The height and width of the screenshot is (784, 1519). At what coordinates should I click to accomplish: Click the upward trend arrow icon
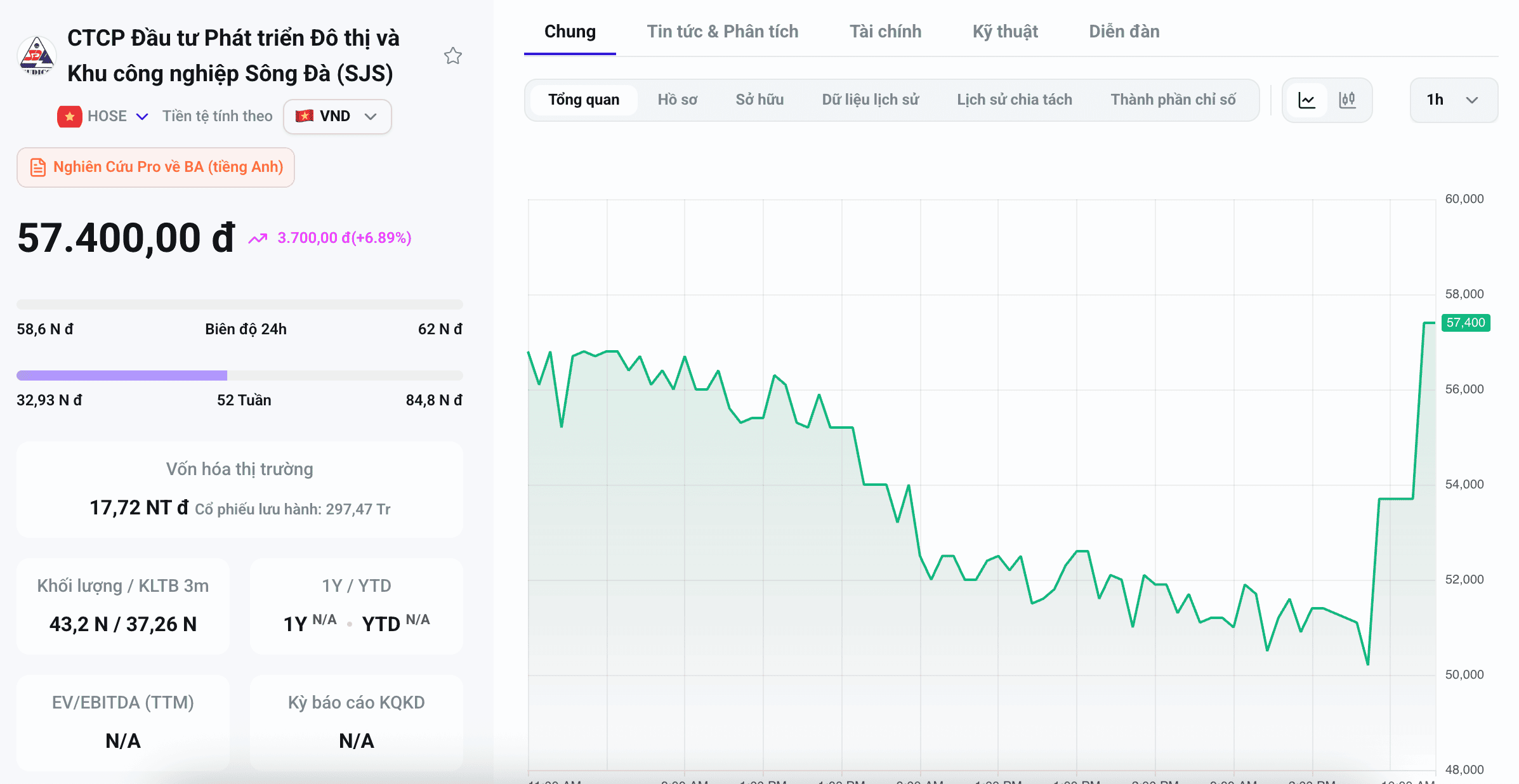(x=258, y=238)
